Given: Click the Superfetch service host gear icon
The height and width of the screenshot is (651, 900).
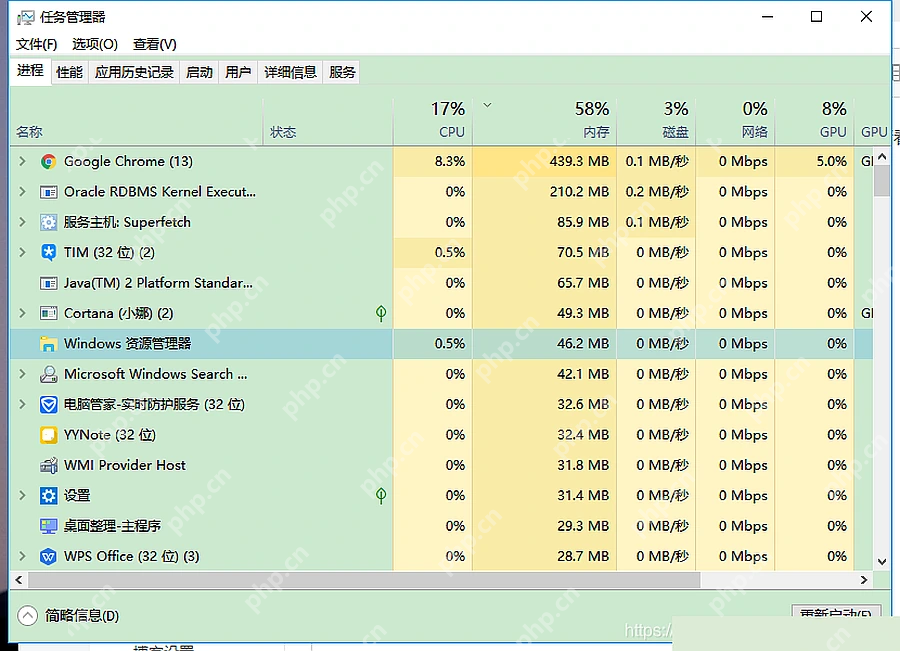Looking at the screenshot, I should coord(48,223).
